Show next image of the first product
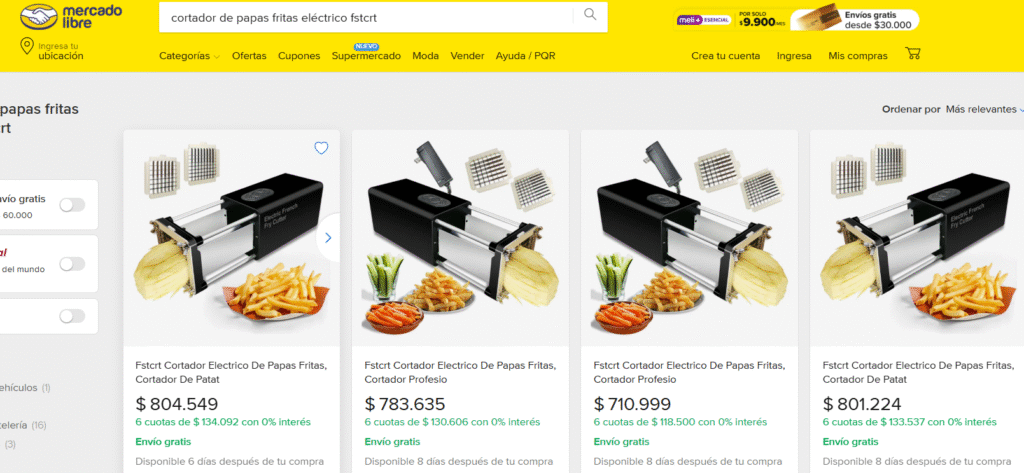 pyautogui.click(x=328, y=238)
